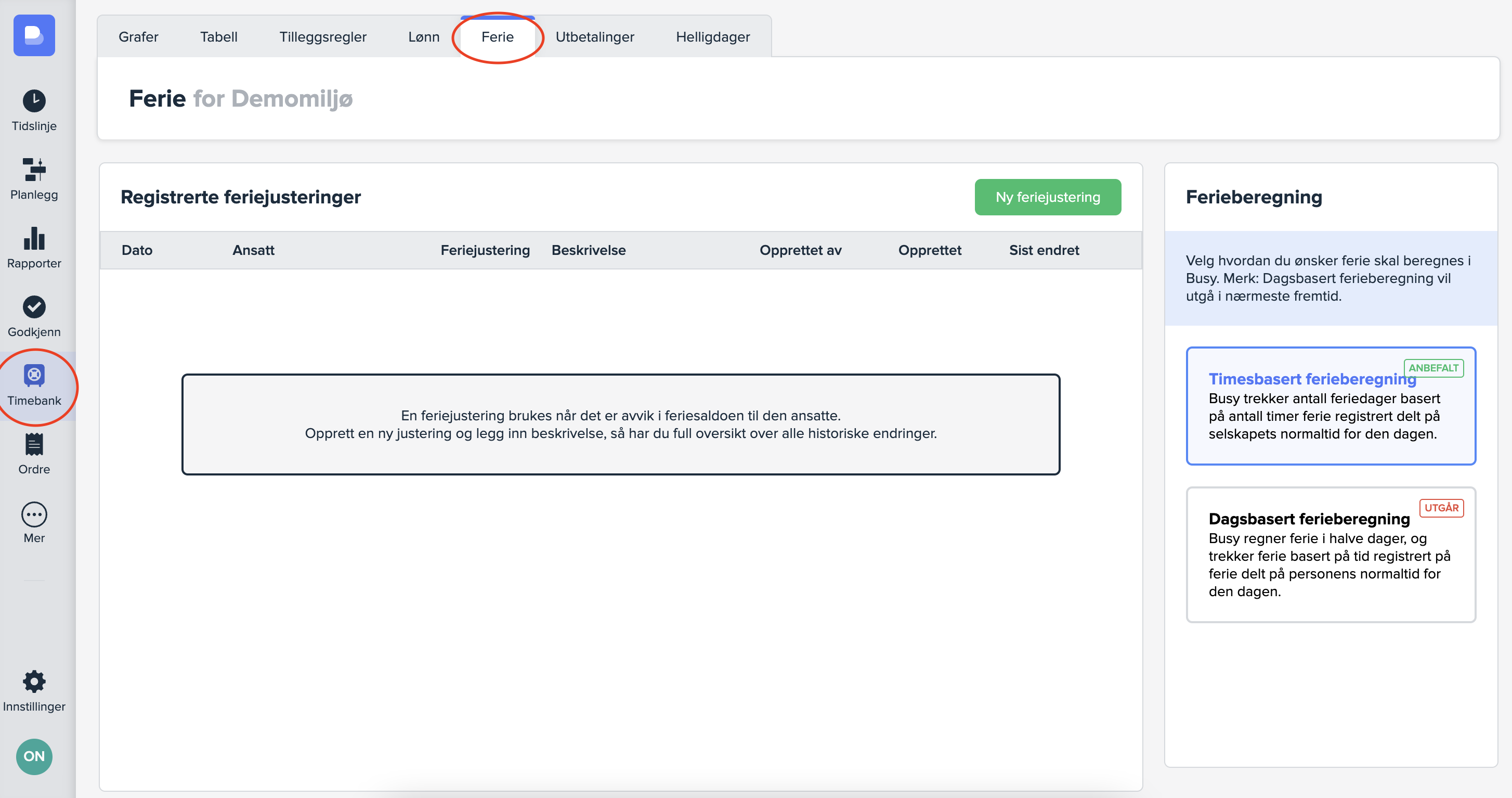Click the Ansatt column header

click(x=253, y=250)
